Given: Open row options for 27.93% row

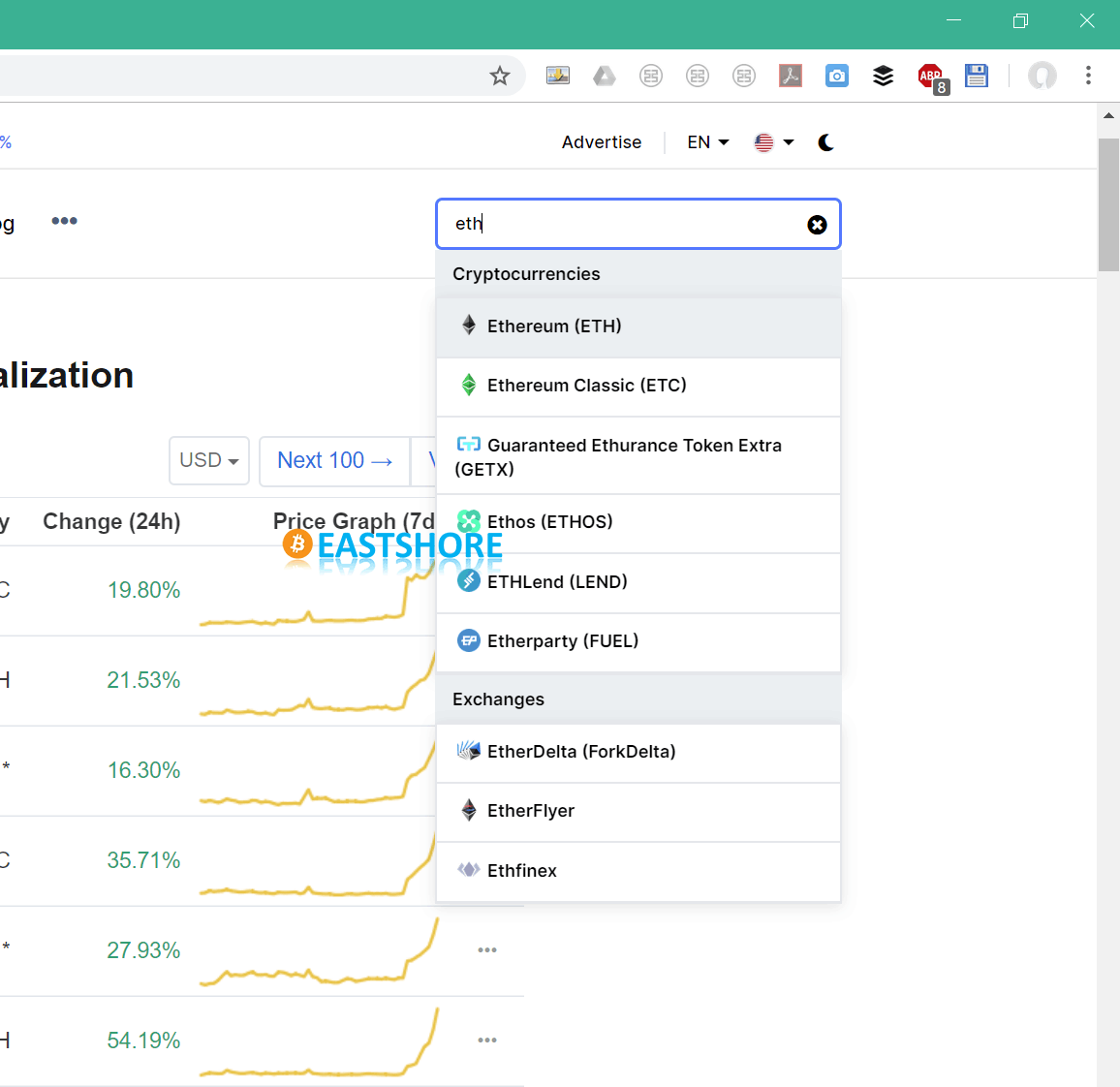Looking at the screenshot, I should [x=487, y=949].
